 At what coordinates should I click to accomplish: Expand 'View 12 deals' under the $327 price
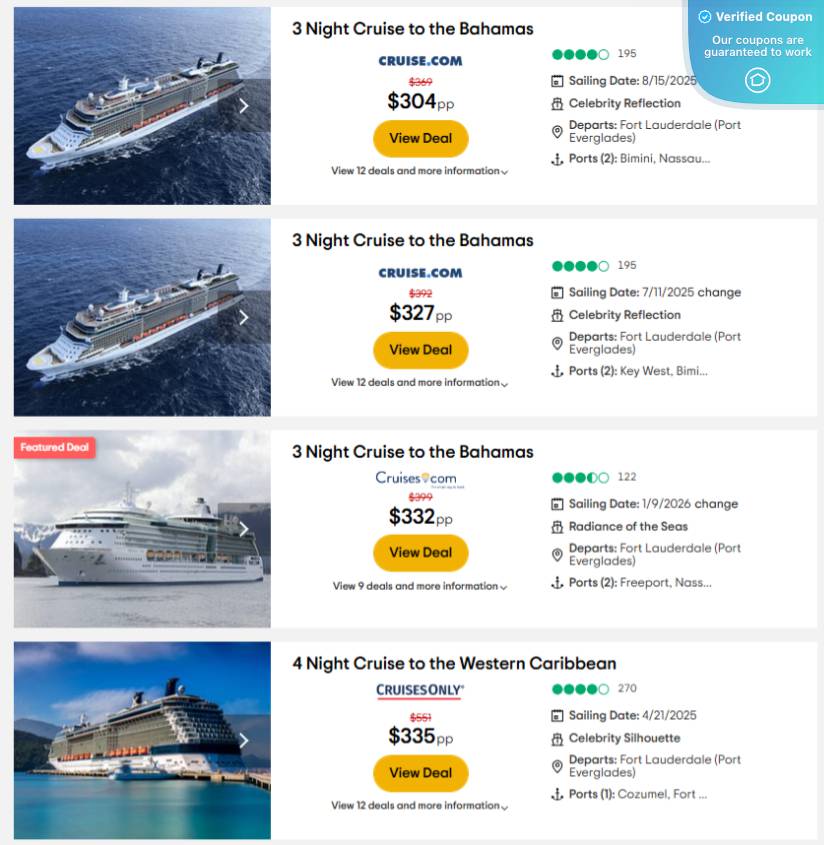420,382
